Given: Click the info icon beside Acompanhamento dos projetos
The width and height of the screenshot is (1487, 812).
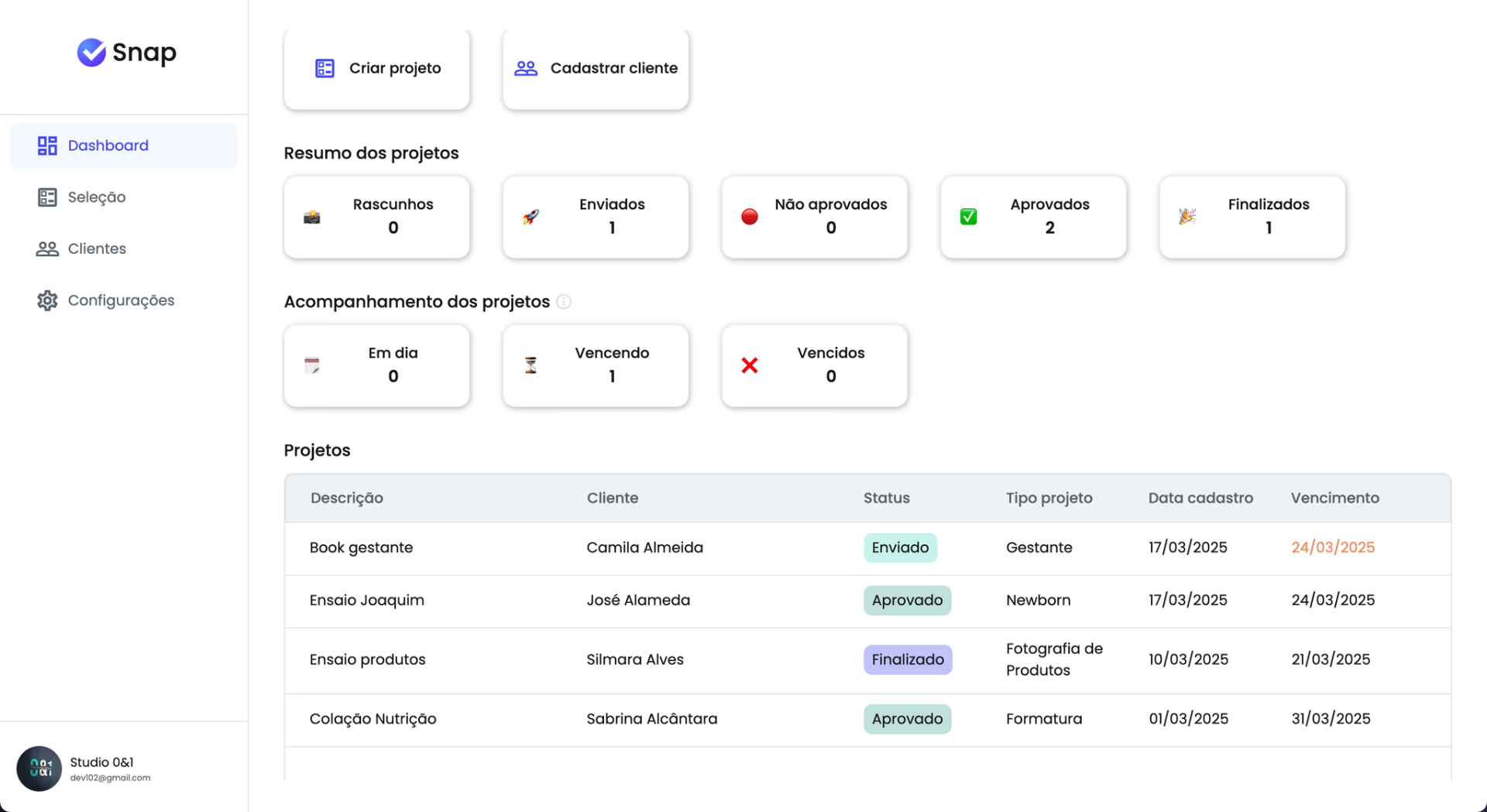Looking at the screenshot, I should pyautogui.click(x=564, y=302).
